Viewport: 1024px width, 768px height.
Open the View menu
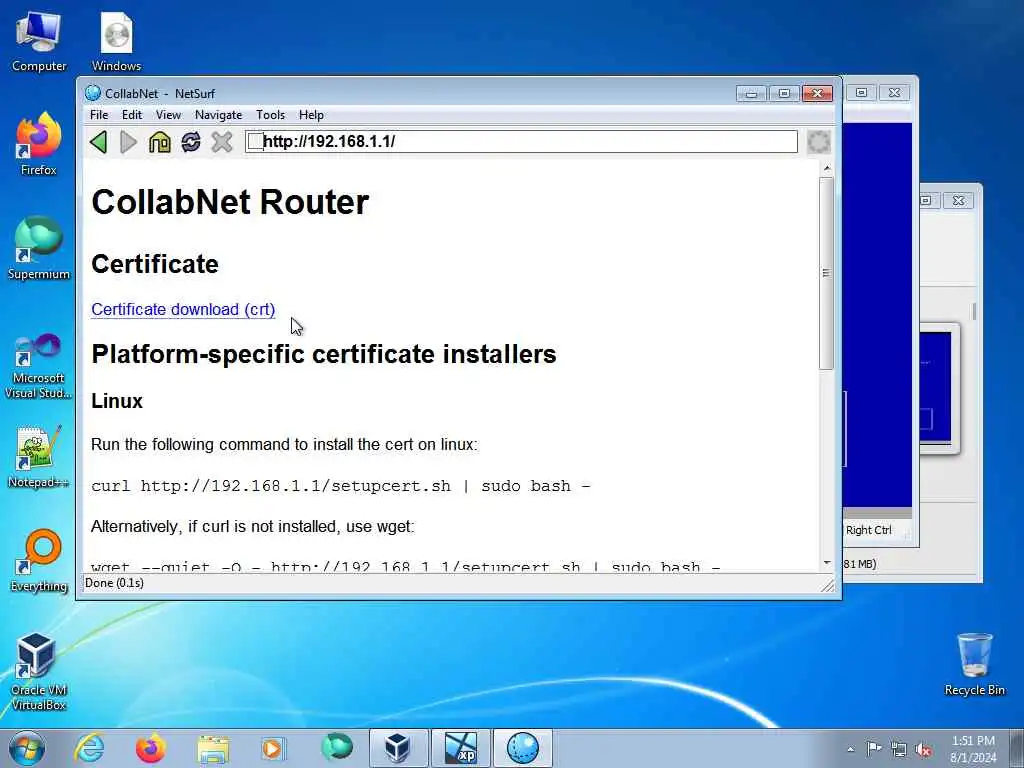(168, 115)
